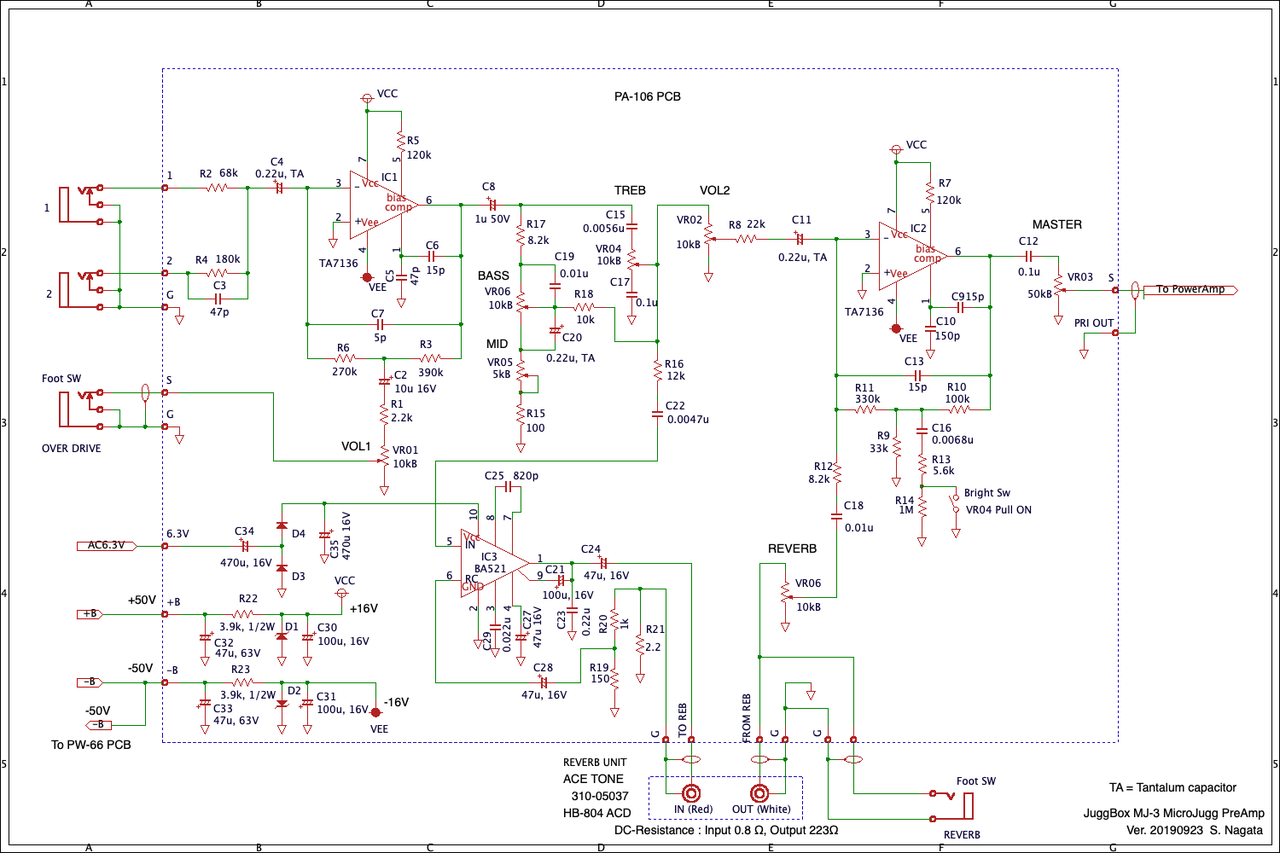This screenshot has width=1280, height=853.
Task: Click the IN (Red) connector label
Action: point(693,808)
